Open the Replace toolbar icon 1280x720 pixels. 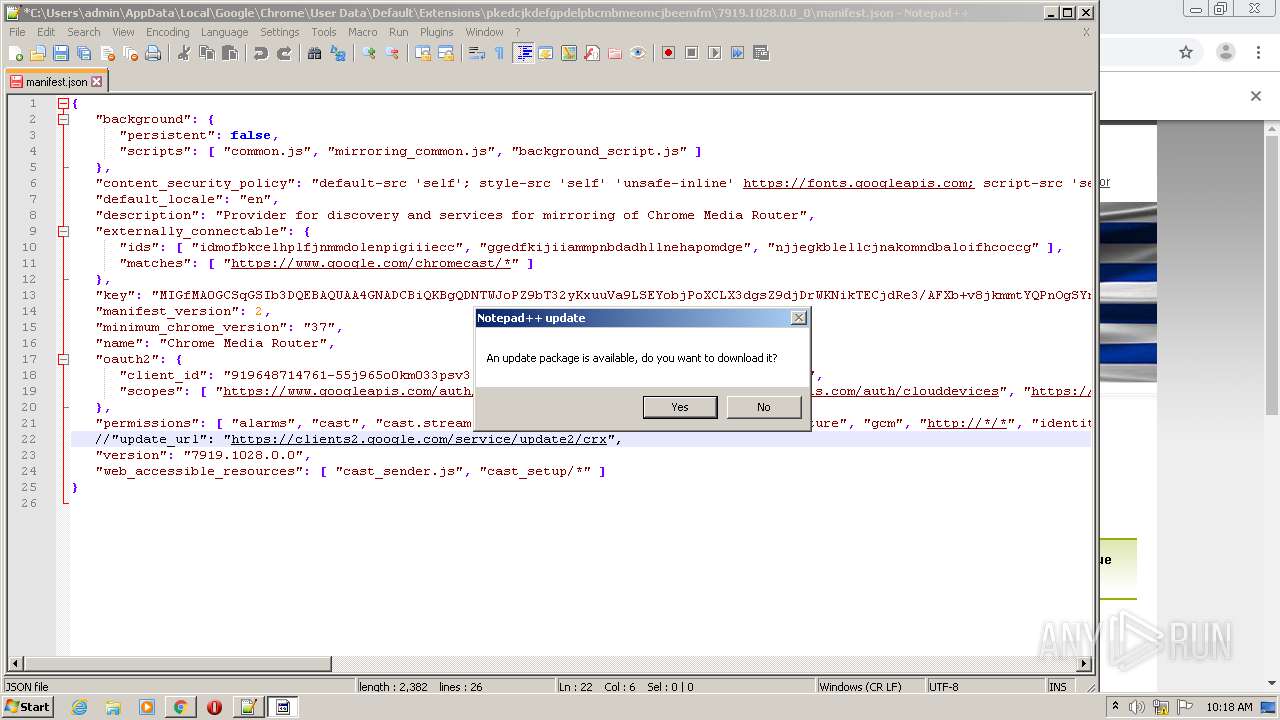point(338,53)
